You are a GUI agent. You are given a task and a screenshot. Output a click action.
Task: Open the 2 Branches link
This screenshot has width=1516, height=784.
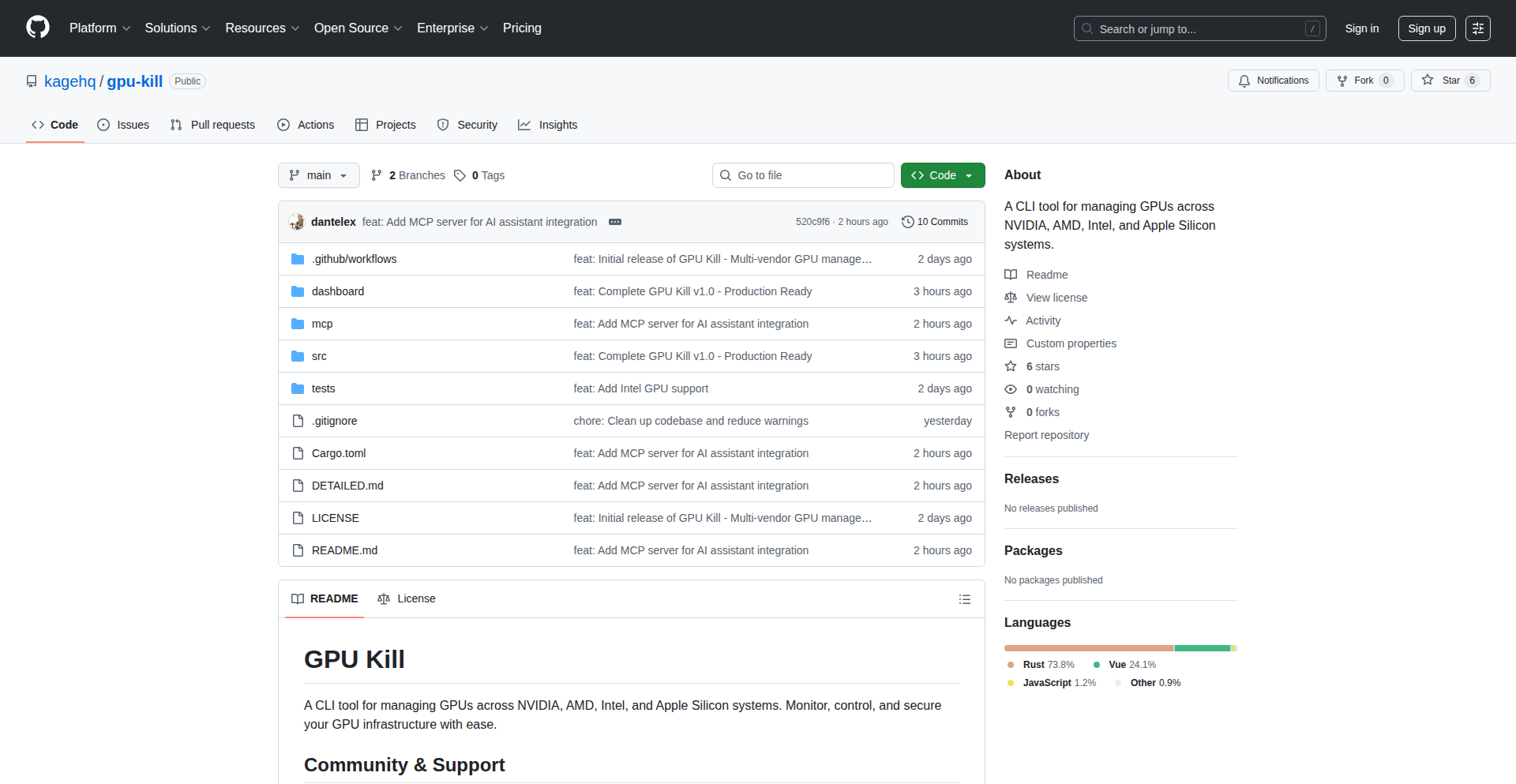point(408,175)
